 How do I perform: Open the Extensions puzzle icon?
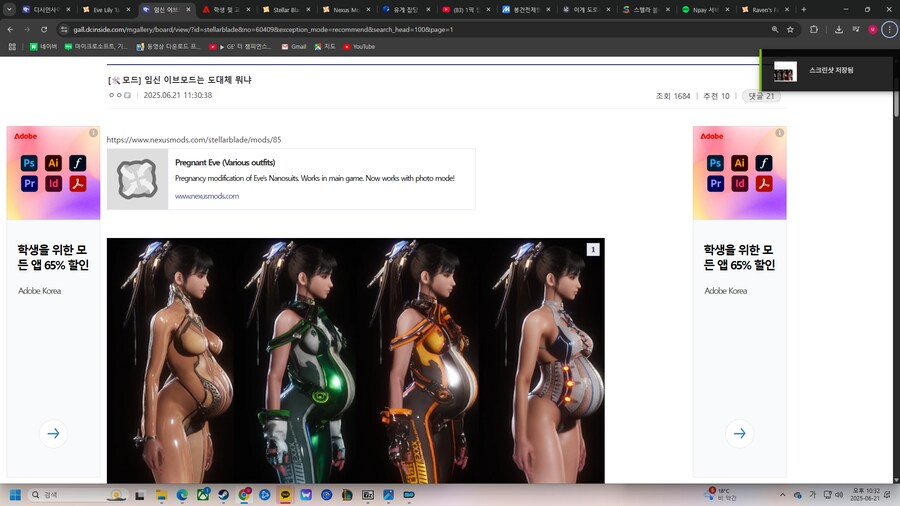point(814,29)
